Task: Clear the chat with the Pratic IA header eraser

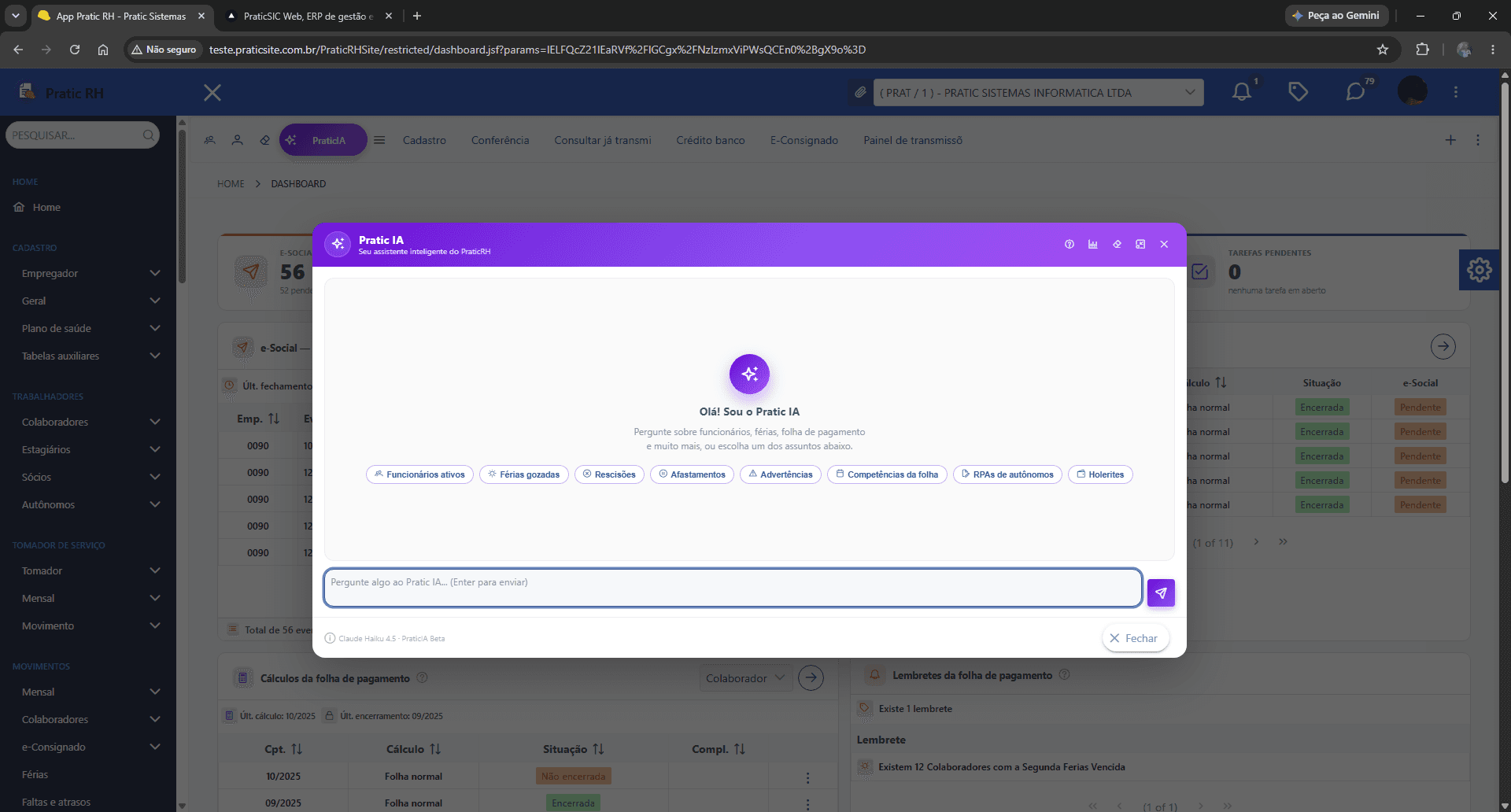Action: click(1117, 245)
